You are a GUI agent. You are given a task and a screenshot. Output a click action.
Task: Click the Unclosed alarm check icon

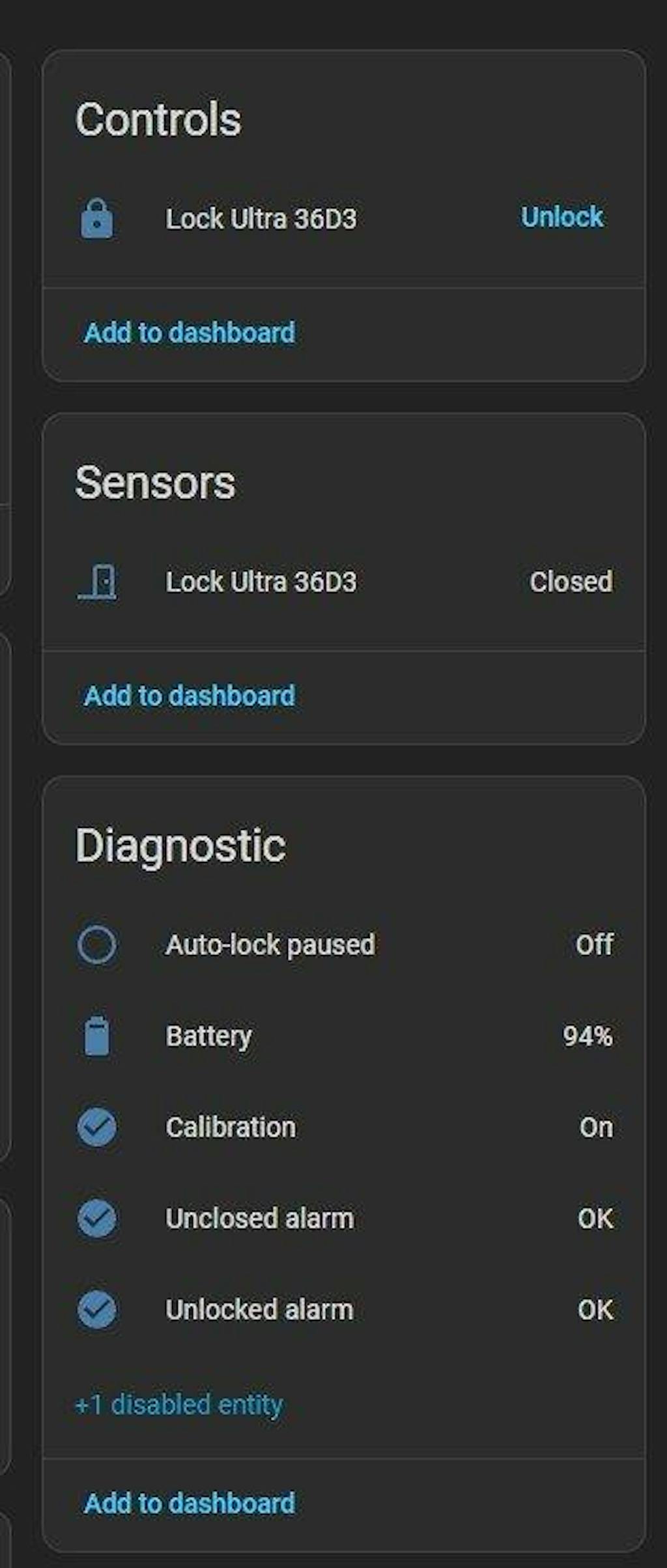97,1218
